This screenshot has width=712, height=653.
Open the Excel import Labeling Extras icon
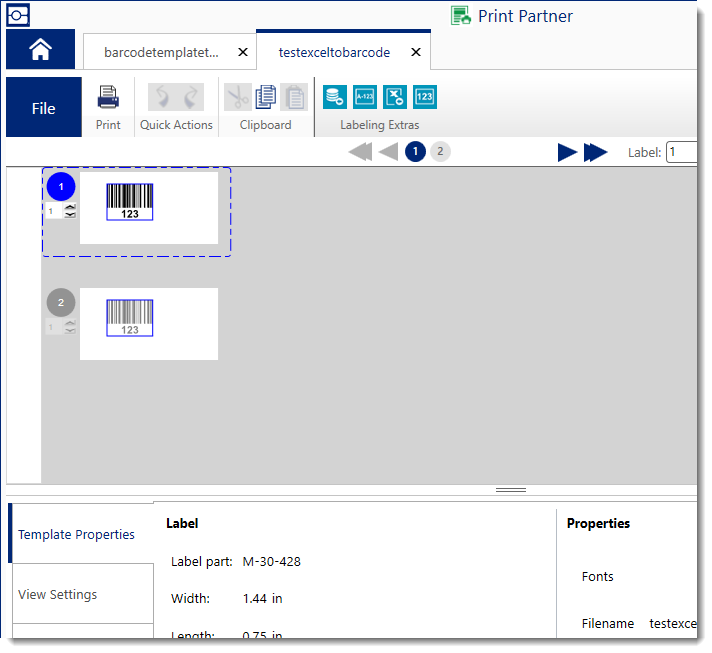pos(395,97)
